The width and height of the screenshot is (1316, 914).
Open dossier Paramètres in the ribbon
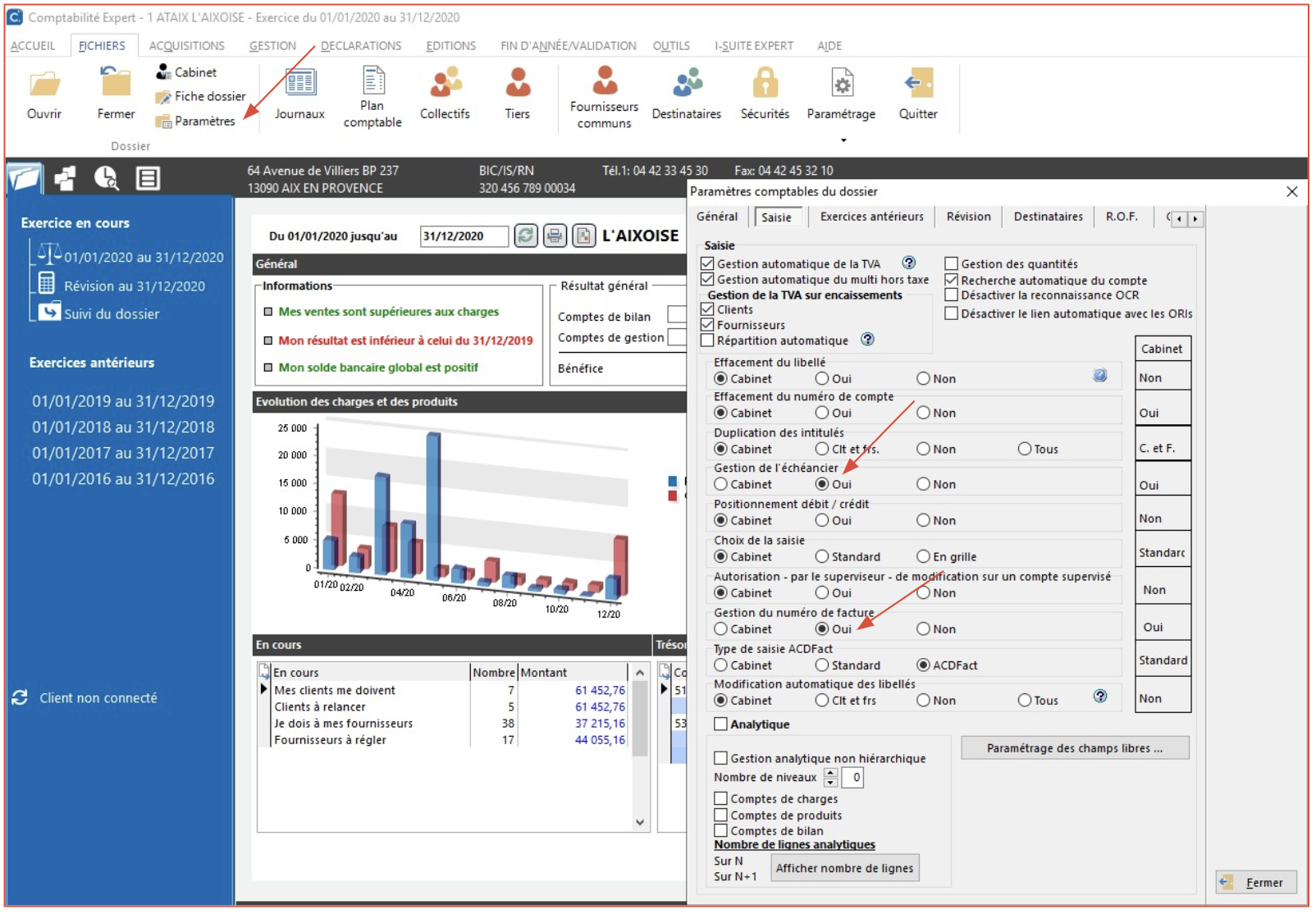tap(195, 121)
